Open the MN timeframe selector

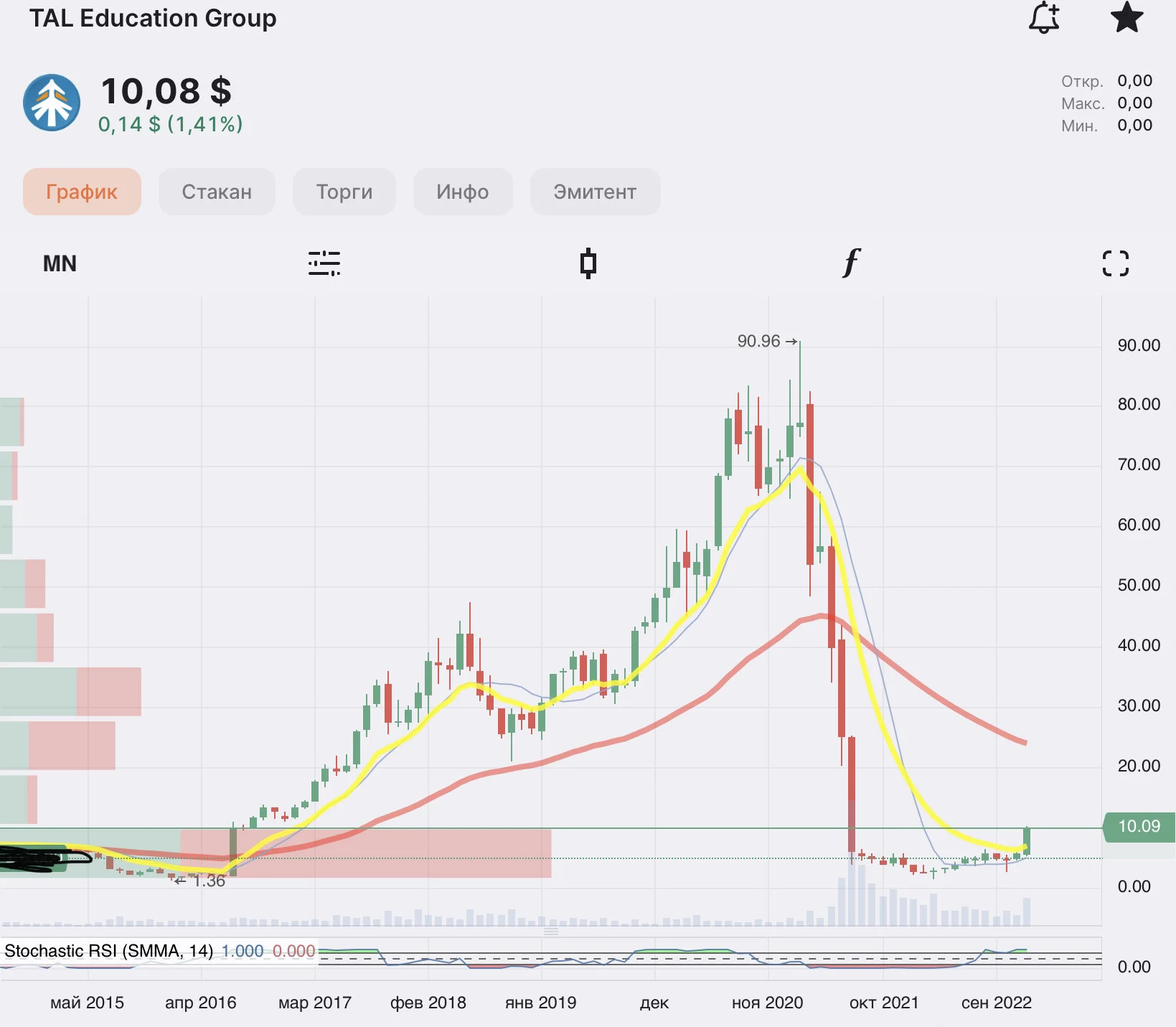click(60, 263)
